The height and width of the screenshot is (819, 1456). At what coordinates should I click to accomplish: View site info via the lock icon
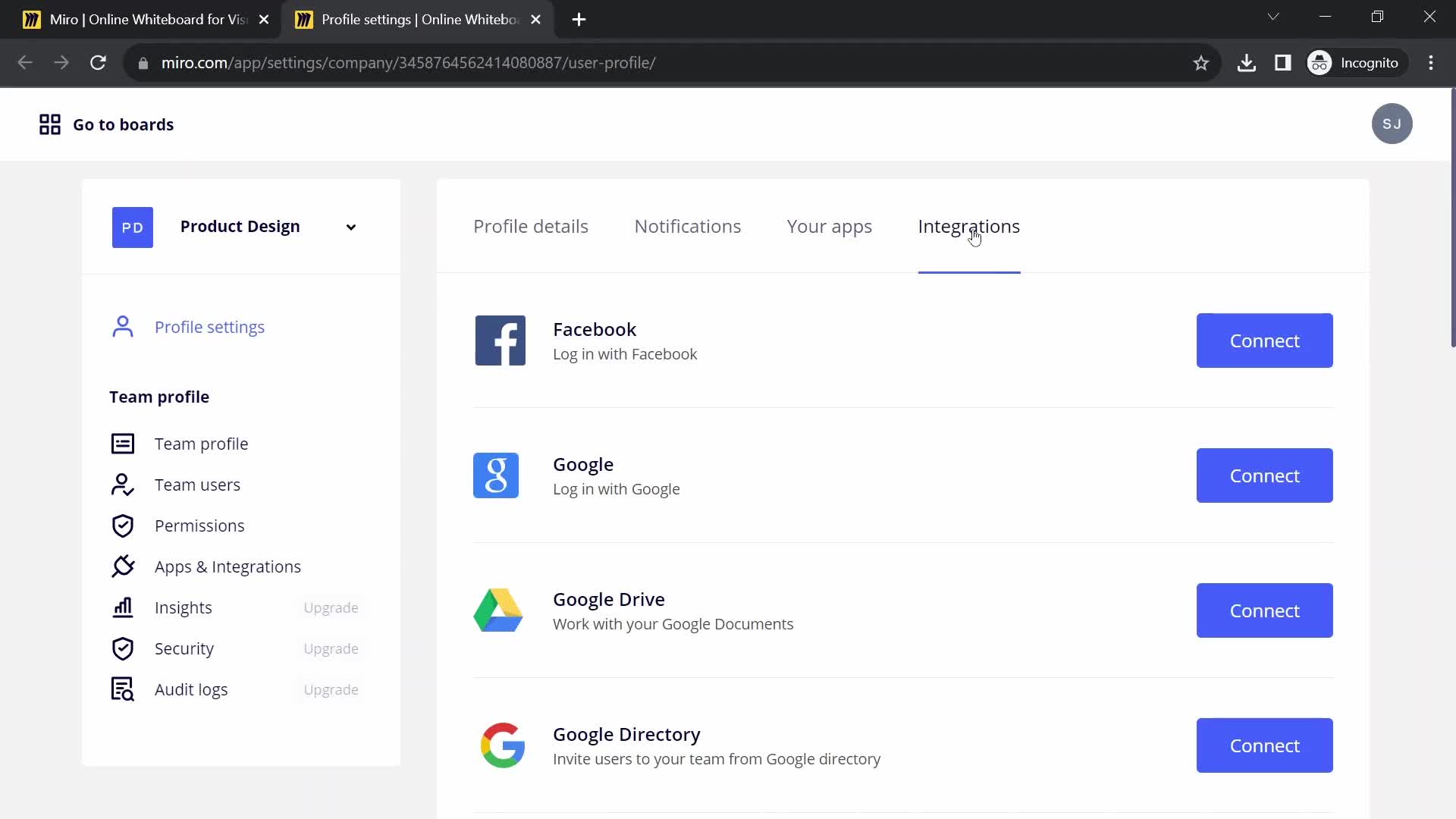pyautogui.click(x=143, y=63)
